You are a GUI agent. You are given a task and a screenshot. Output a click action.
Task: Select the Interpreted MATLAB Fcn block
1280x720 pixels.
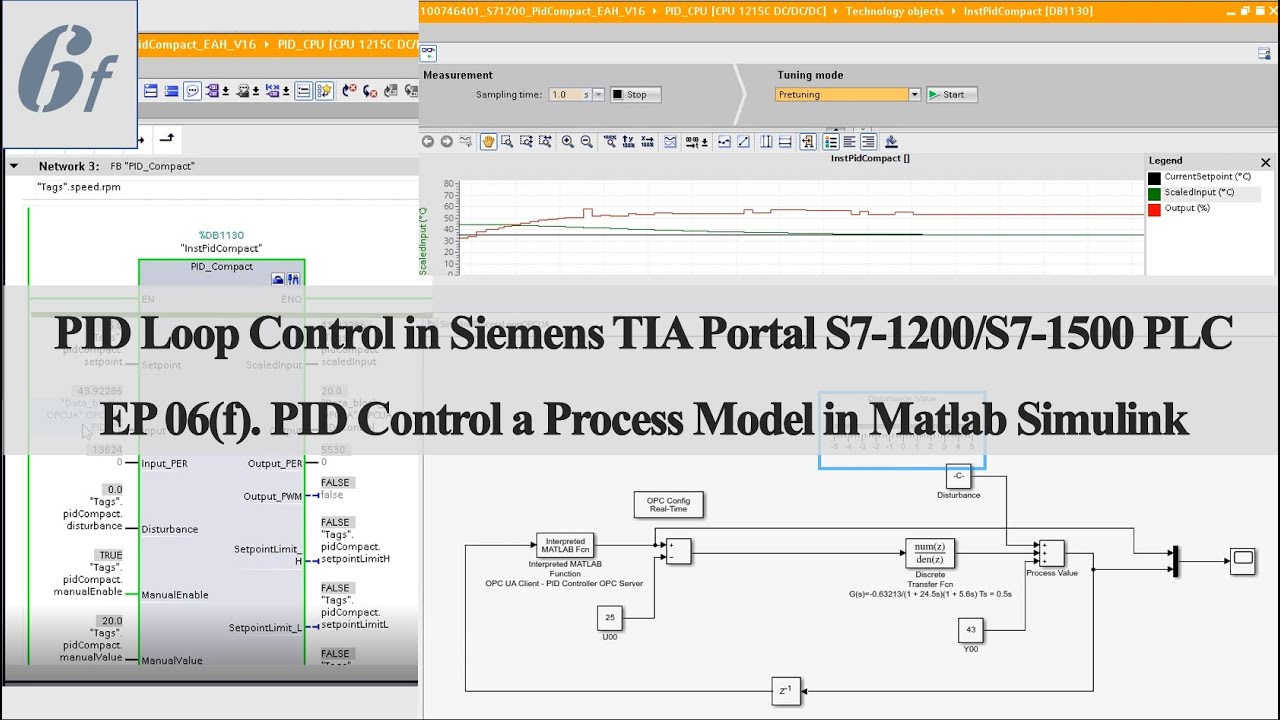(x=565, y=546)
